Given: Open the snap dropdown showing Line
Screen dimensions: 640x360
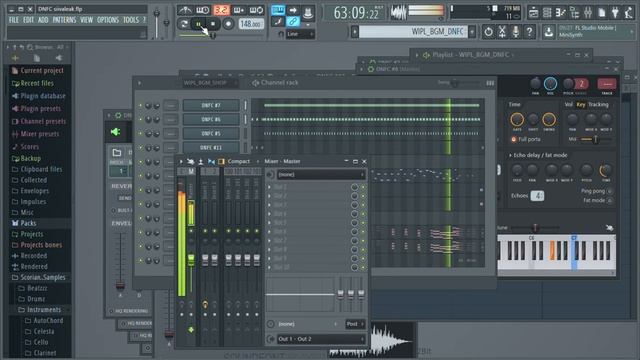Looking at the screenshot, I should tap(300, 34).
